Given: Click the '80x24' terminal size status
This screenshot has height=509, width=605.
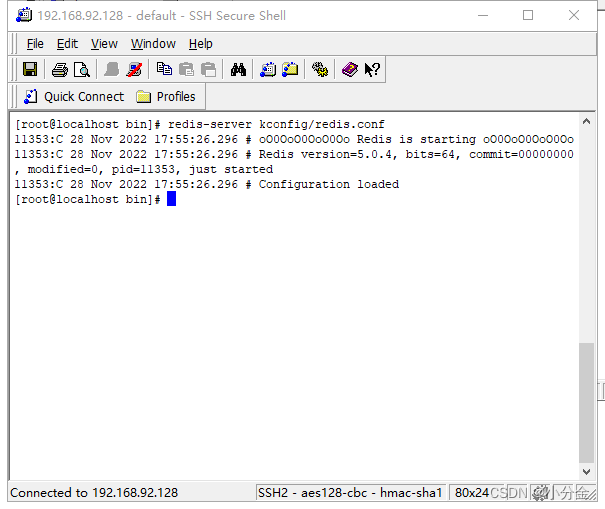Looking at the screenshot, I should click(471, 493).
